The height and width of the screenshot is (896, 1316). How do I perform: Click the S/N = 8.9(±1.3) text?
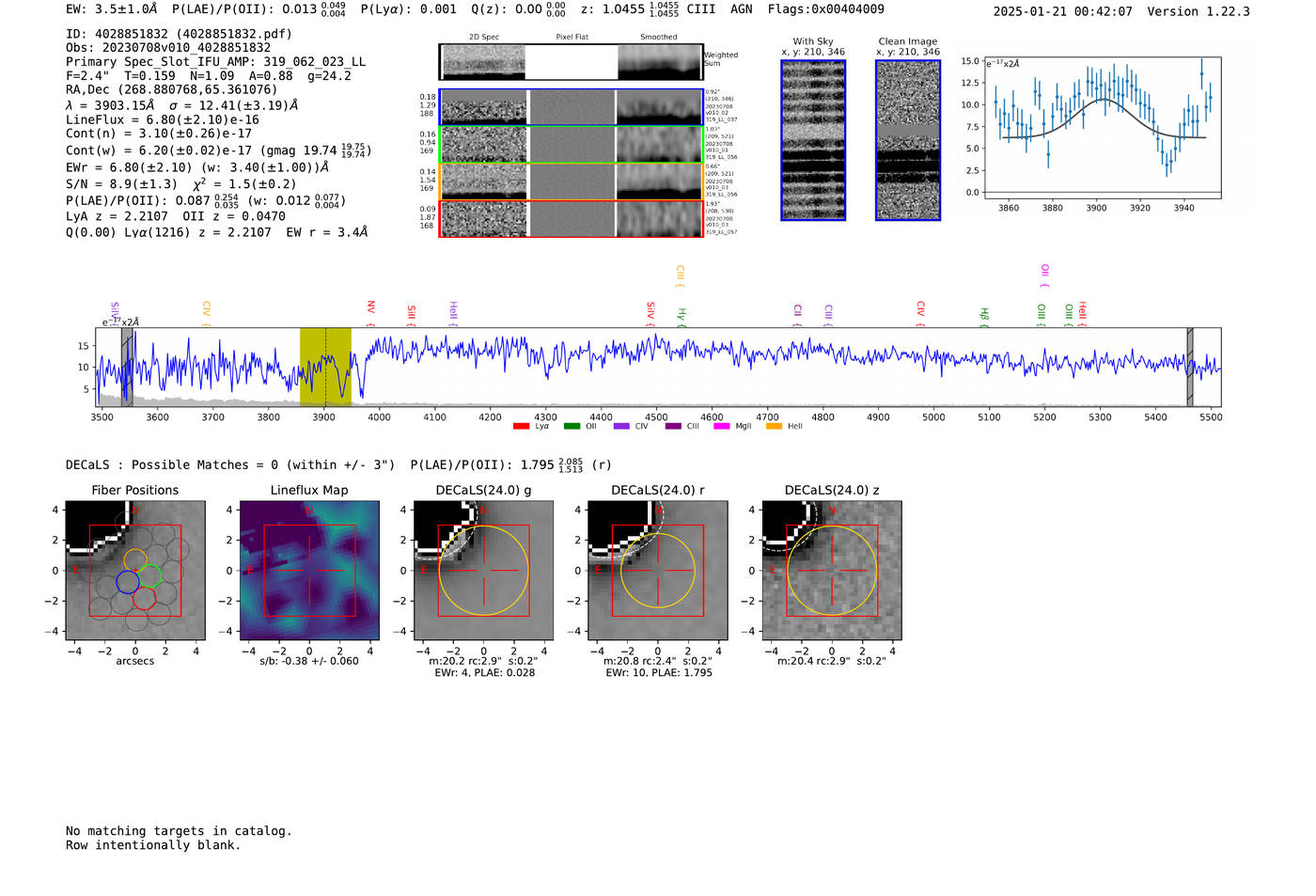[x=121, y=184]
